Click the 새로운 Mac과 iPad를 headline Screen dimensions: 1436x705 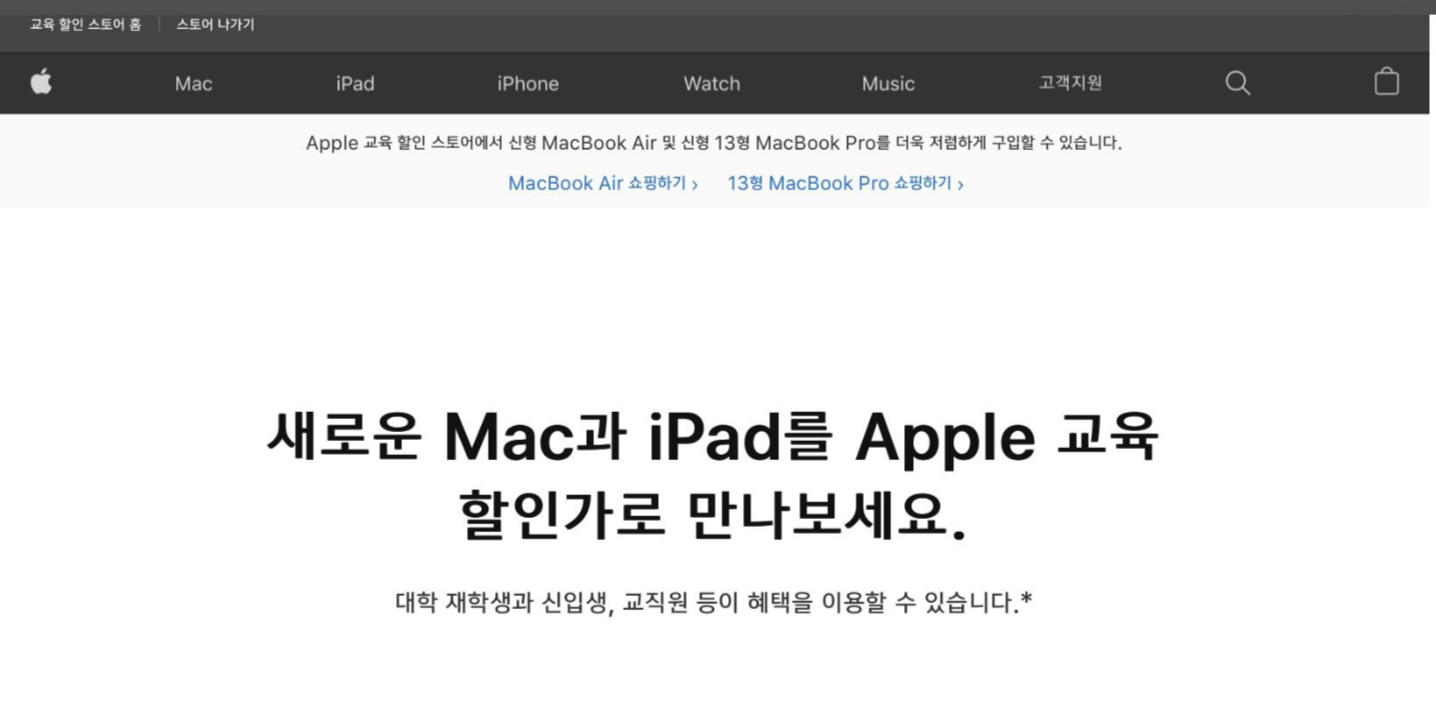(713, 437)
